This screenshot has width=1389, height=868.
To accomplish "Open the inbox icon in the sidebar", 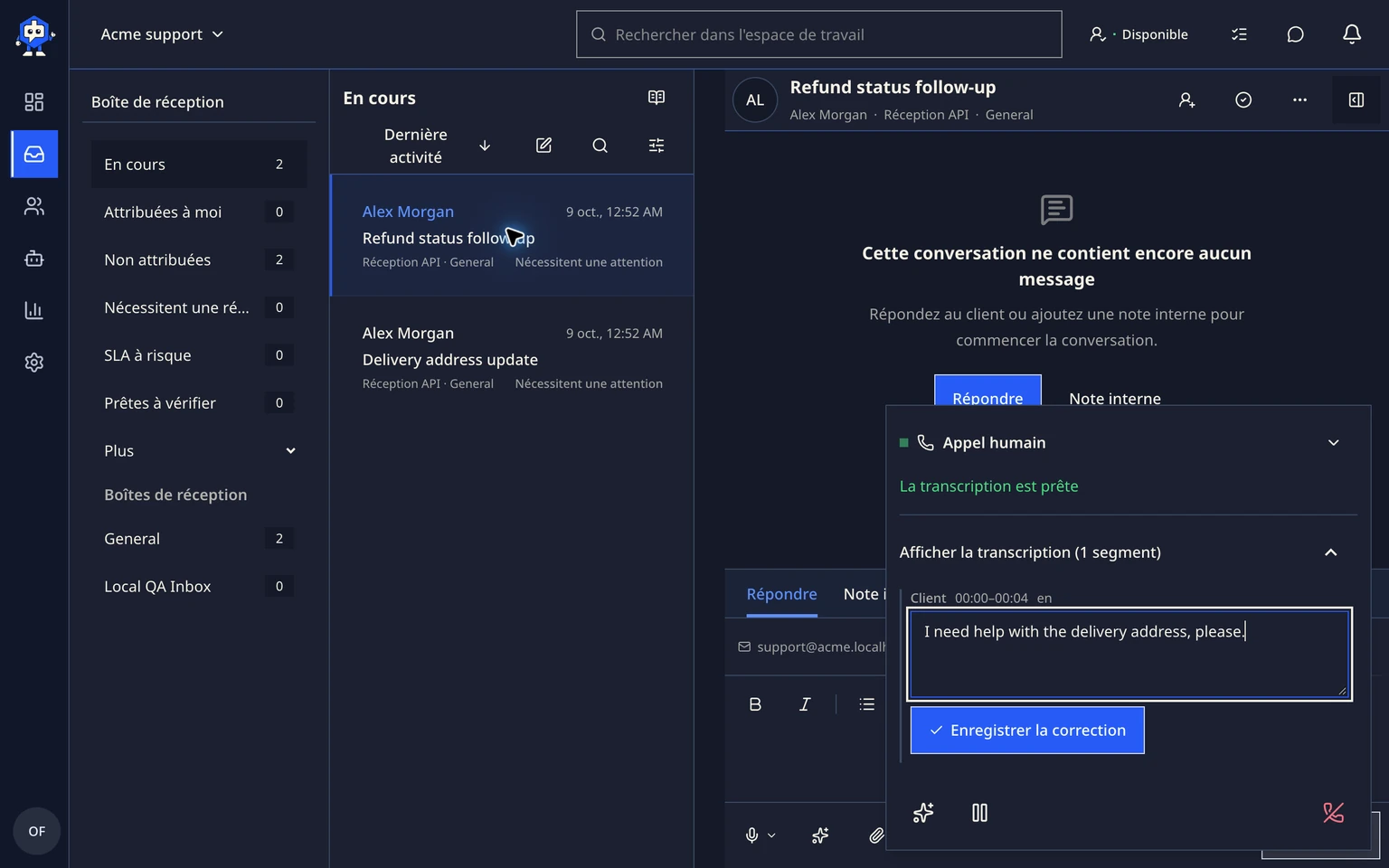I will click(34, 154).
